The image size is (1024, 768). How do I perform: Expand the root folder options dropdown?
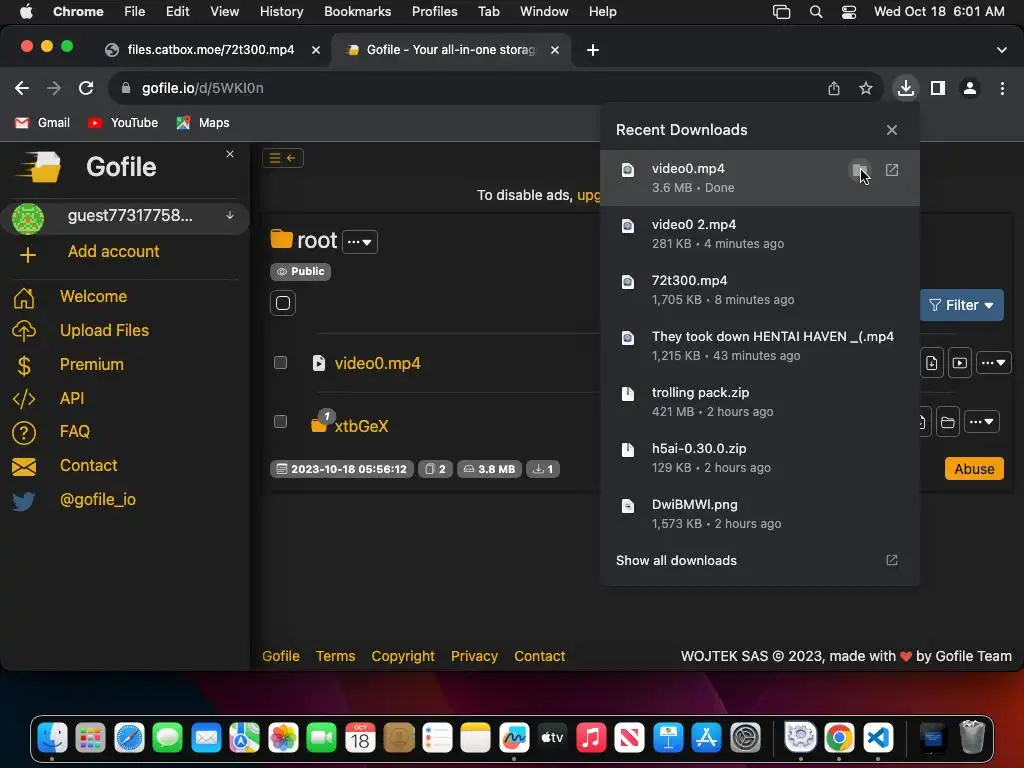point(360,242)
